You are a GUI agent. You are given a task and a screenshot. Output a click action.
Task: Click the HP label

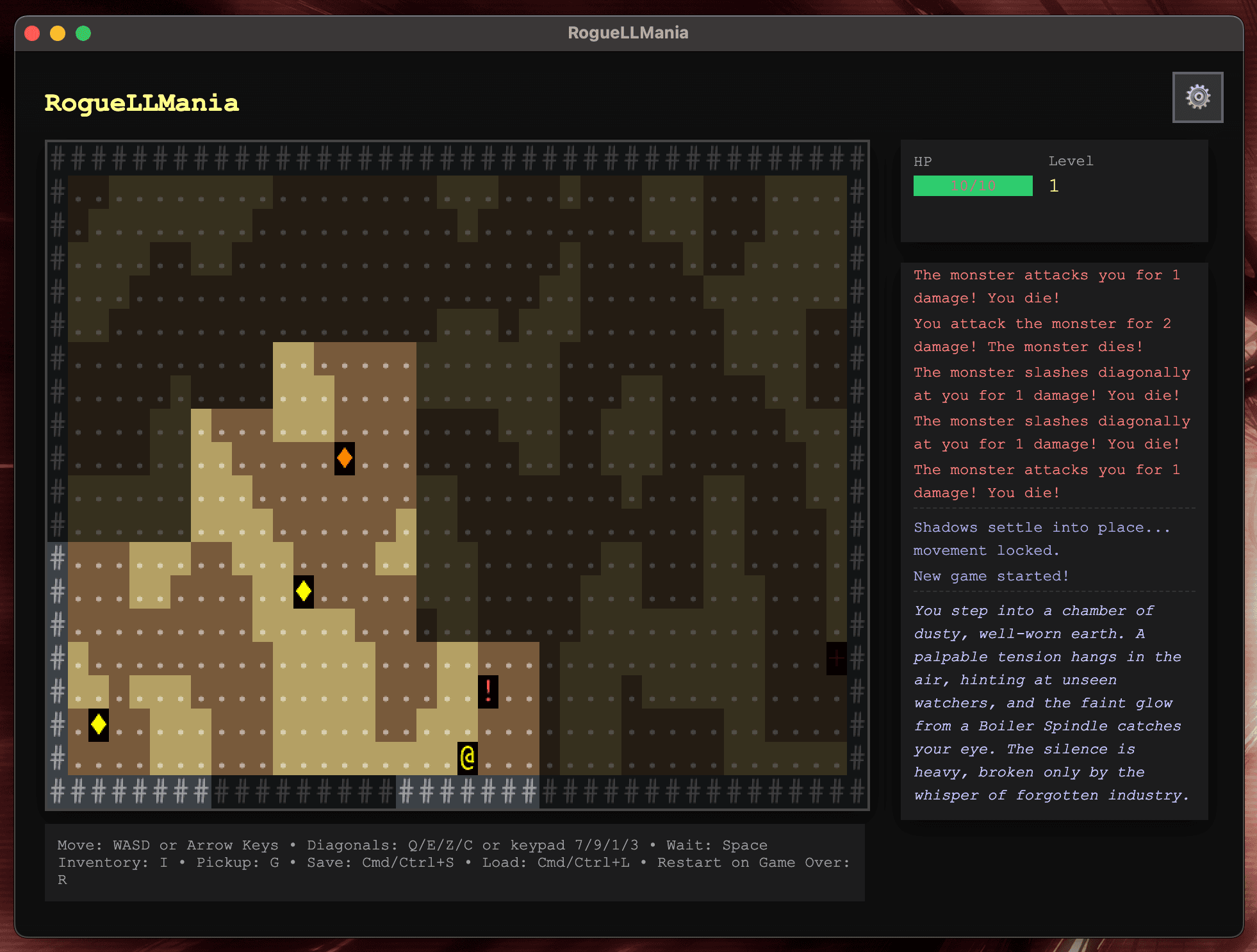[923, 161]
